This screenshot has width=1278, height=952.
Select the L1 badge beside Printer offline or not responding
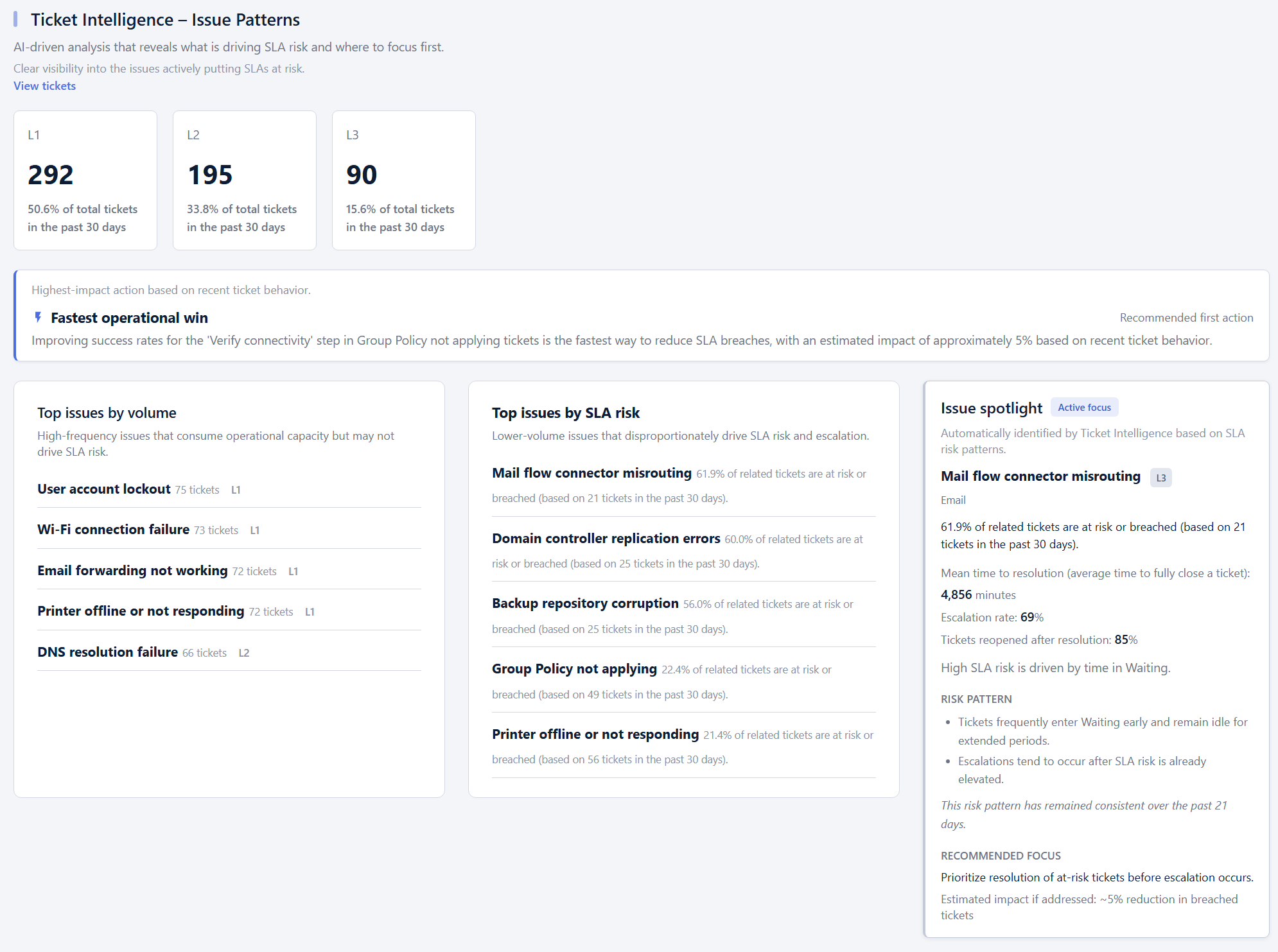click(310, 612)
